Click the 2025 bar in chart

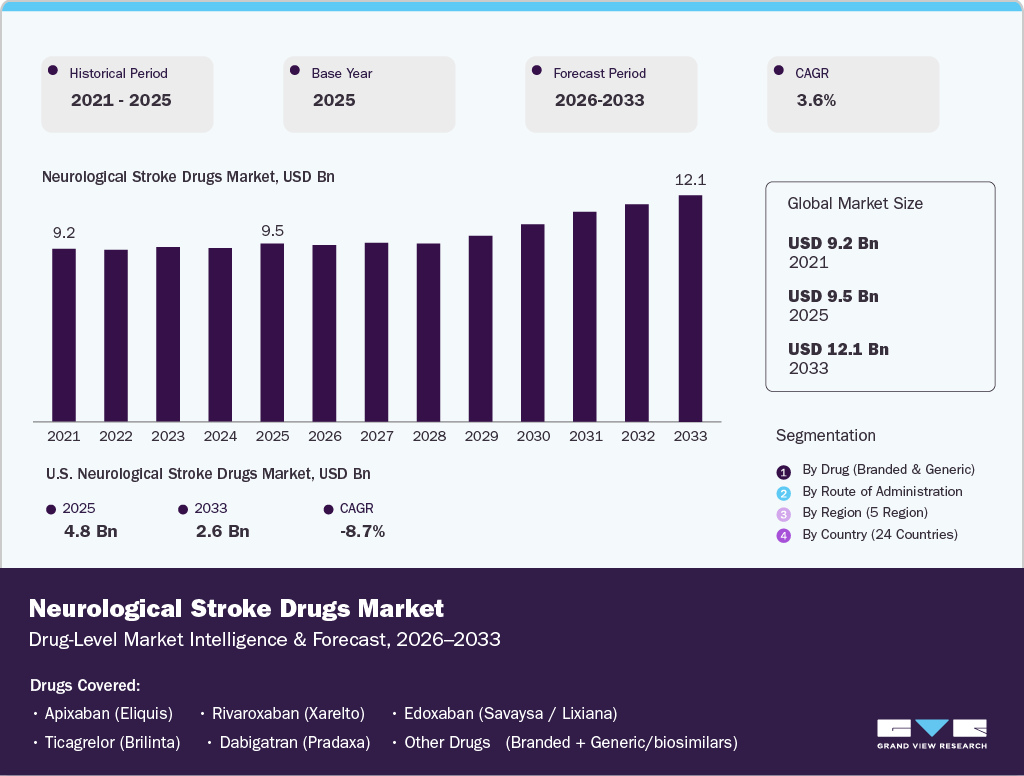(272, 332)
